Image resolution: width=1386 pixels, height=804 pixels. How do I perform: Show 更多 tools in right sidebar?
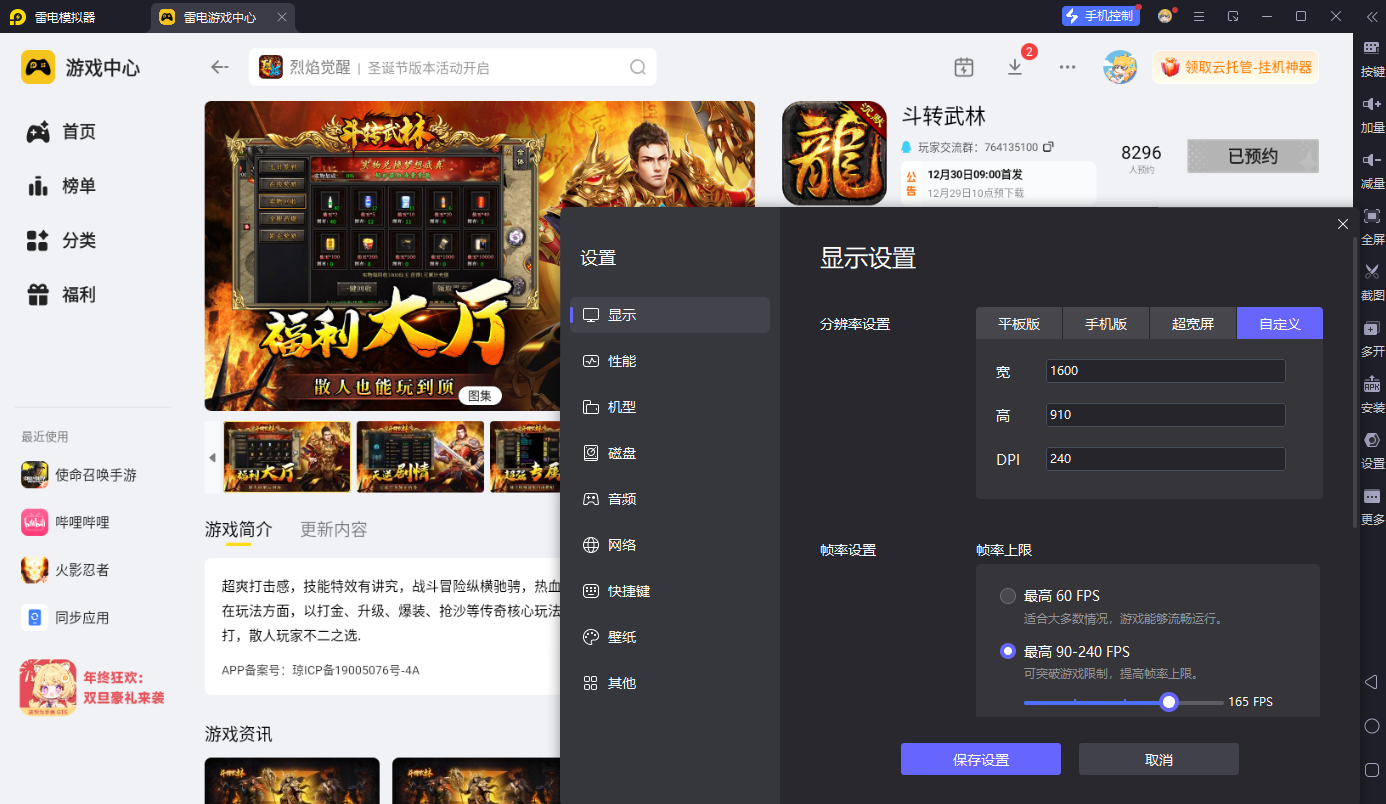[1372, 506]
